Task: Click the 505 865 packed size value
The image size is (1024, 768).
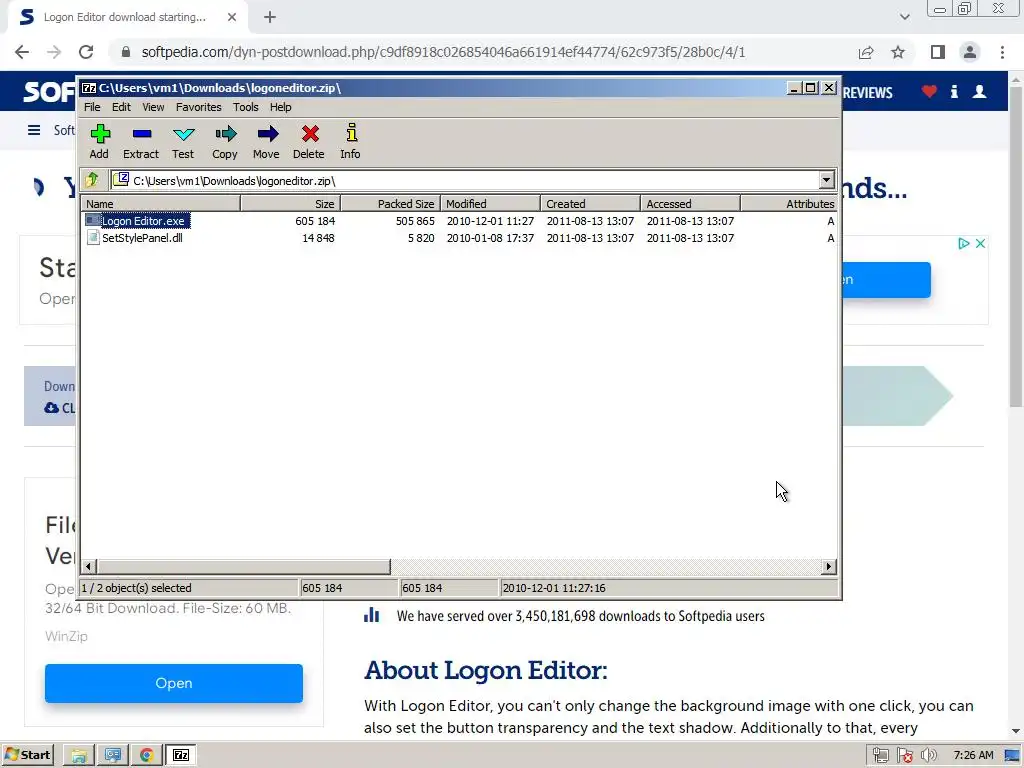Action: coord(415,221)
